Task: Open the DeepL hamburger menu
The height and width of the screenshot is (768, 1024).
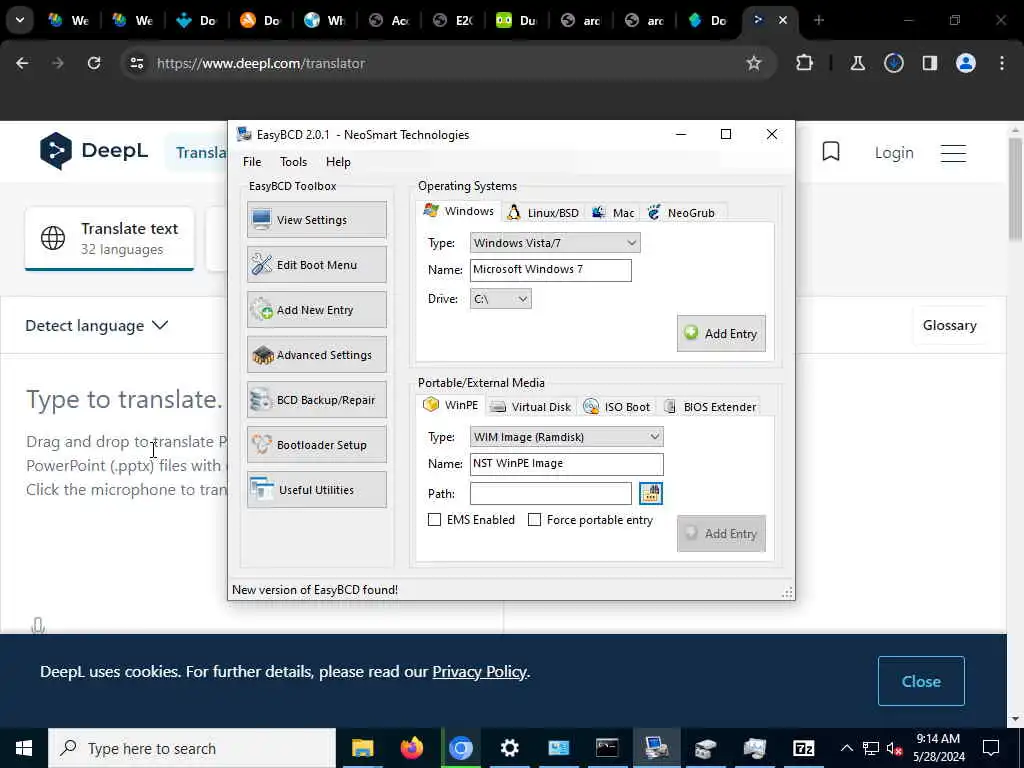Action: click(953, 153)
